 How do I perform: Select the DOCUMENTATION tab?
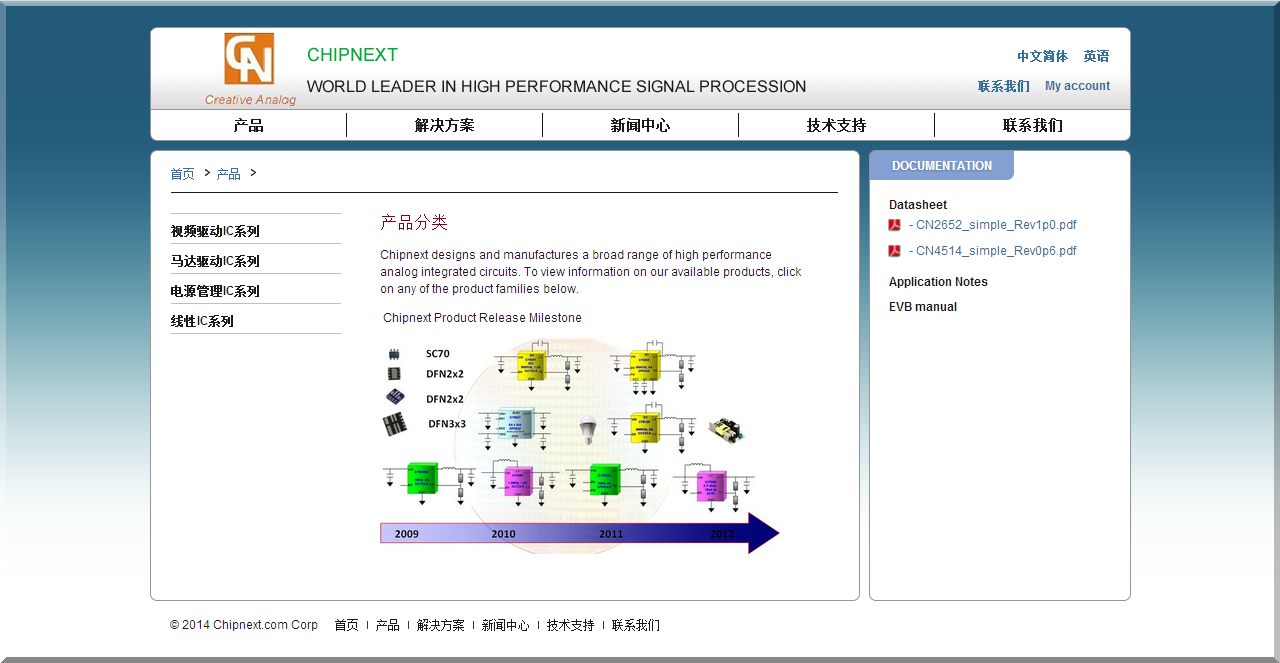[941, 166]
